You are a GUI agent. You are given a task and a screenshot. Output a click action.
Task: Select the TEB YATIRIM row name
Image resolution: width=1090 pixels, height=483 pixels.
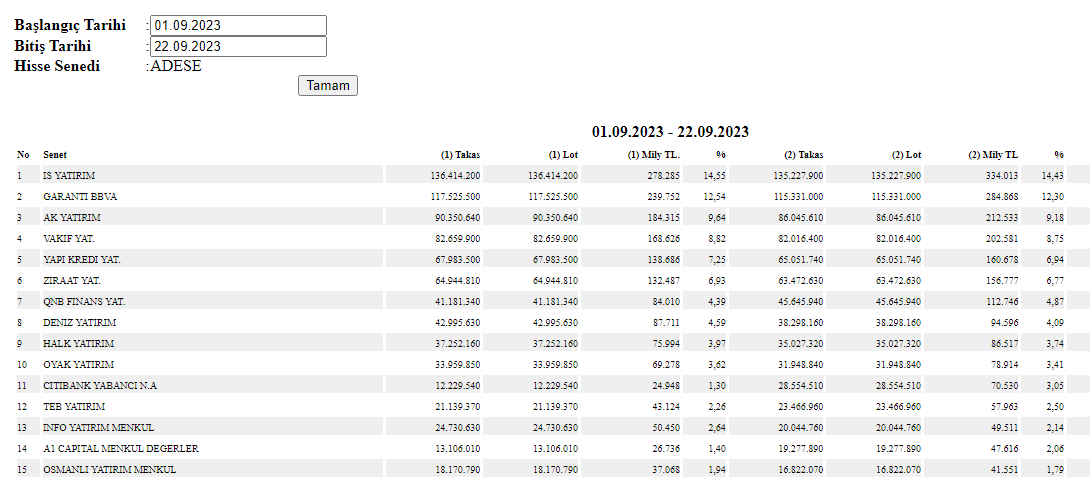[74, 406]
